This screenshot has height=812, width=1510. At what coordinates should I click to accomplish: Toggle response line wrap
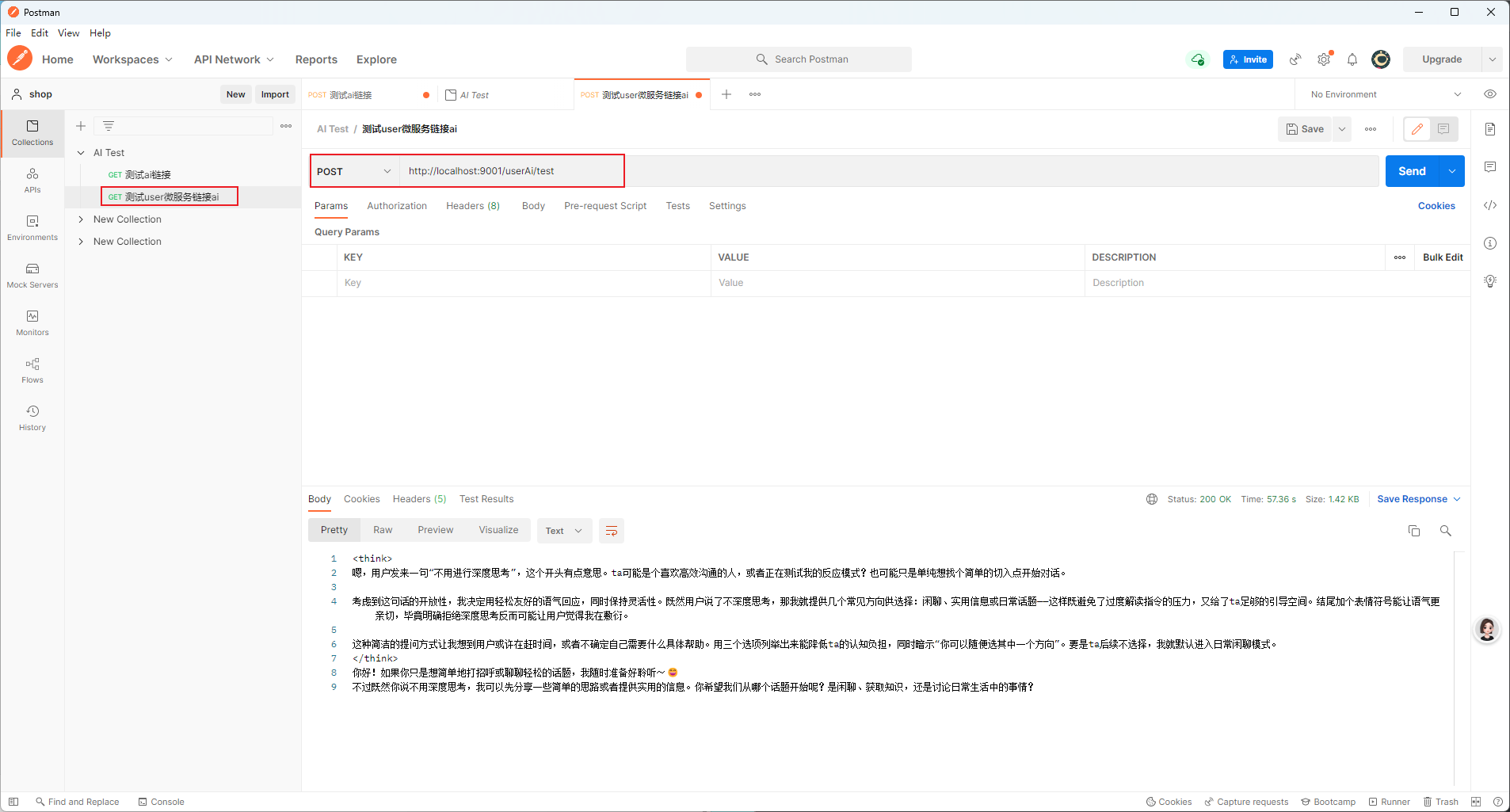tap(612, 531)
